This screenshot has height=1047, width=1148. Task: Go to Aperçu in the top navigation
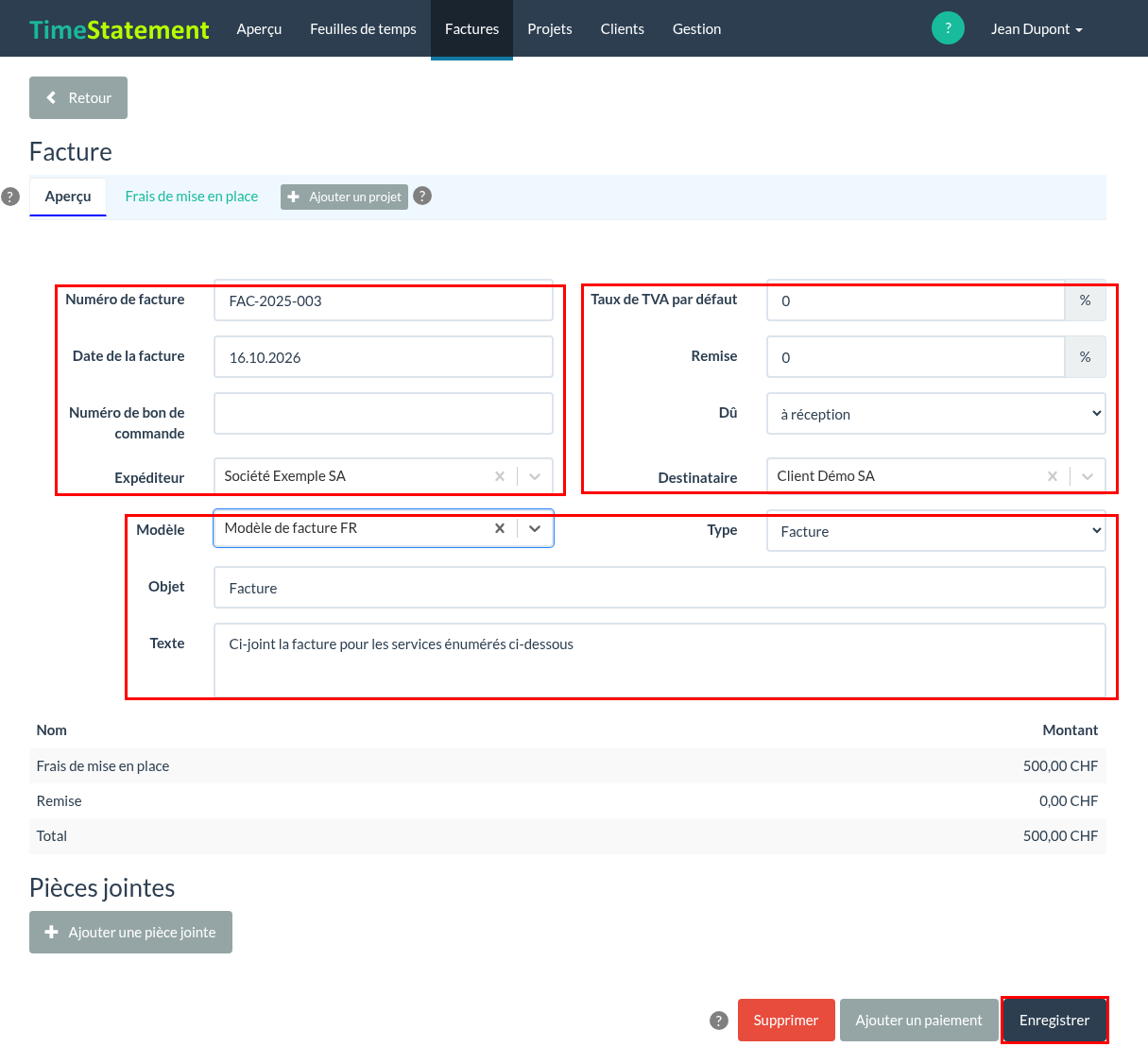coord(260,29)
